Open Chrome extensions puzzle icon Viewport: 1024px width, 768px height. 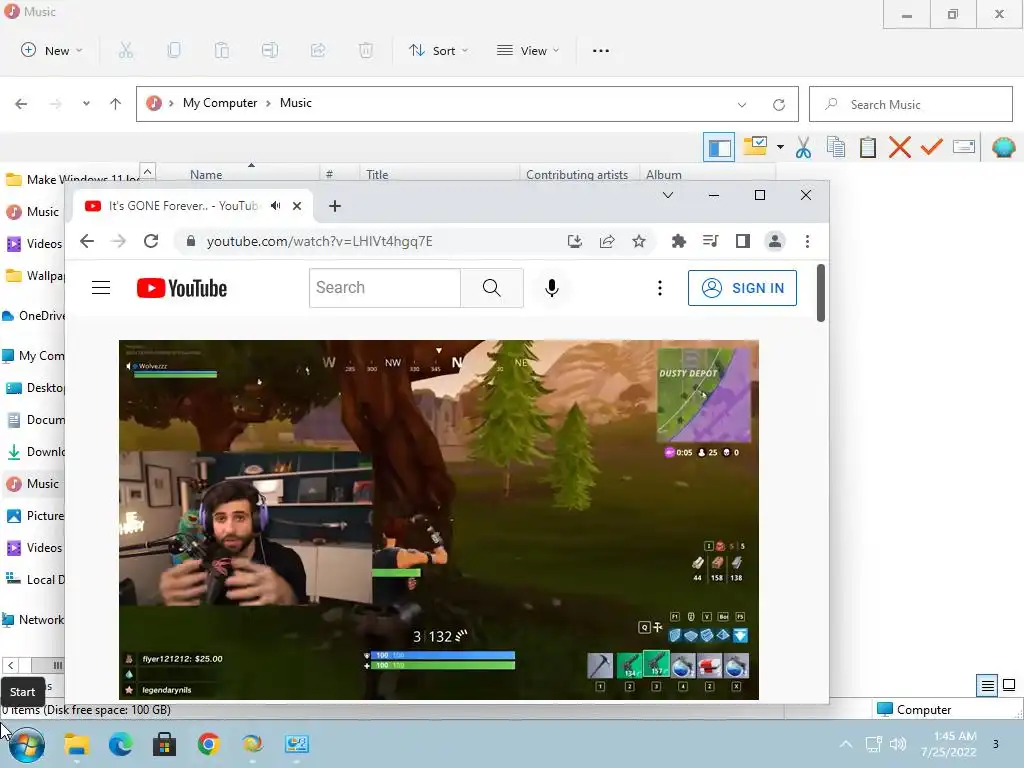click(x=679, y=241)
